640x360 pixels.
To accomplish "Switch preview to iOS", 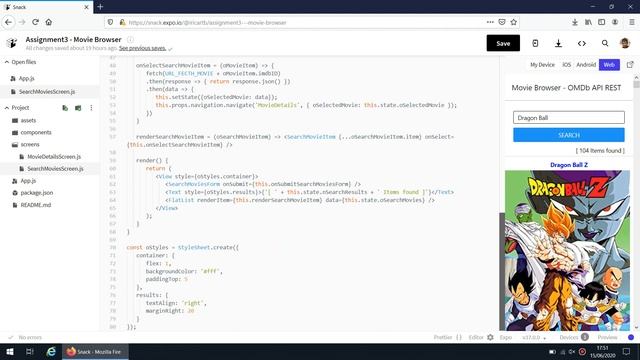I will tap(567, 64).
